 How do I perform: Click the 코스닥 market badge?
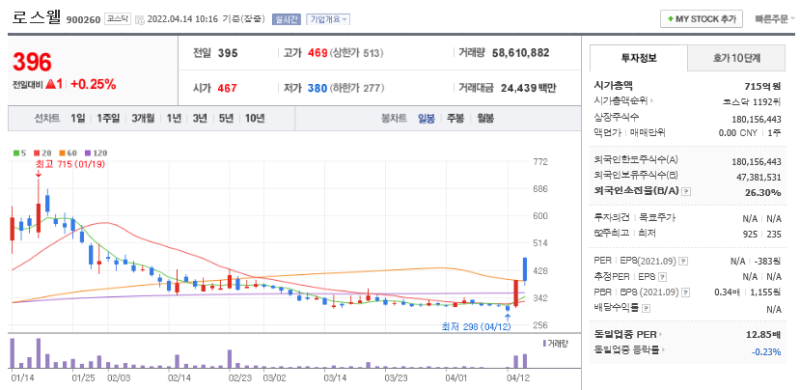[x=118, y=19]
